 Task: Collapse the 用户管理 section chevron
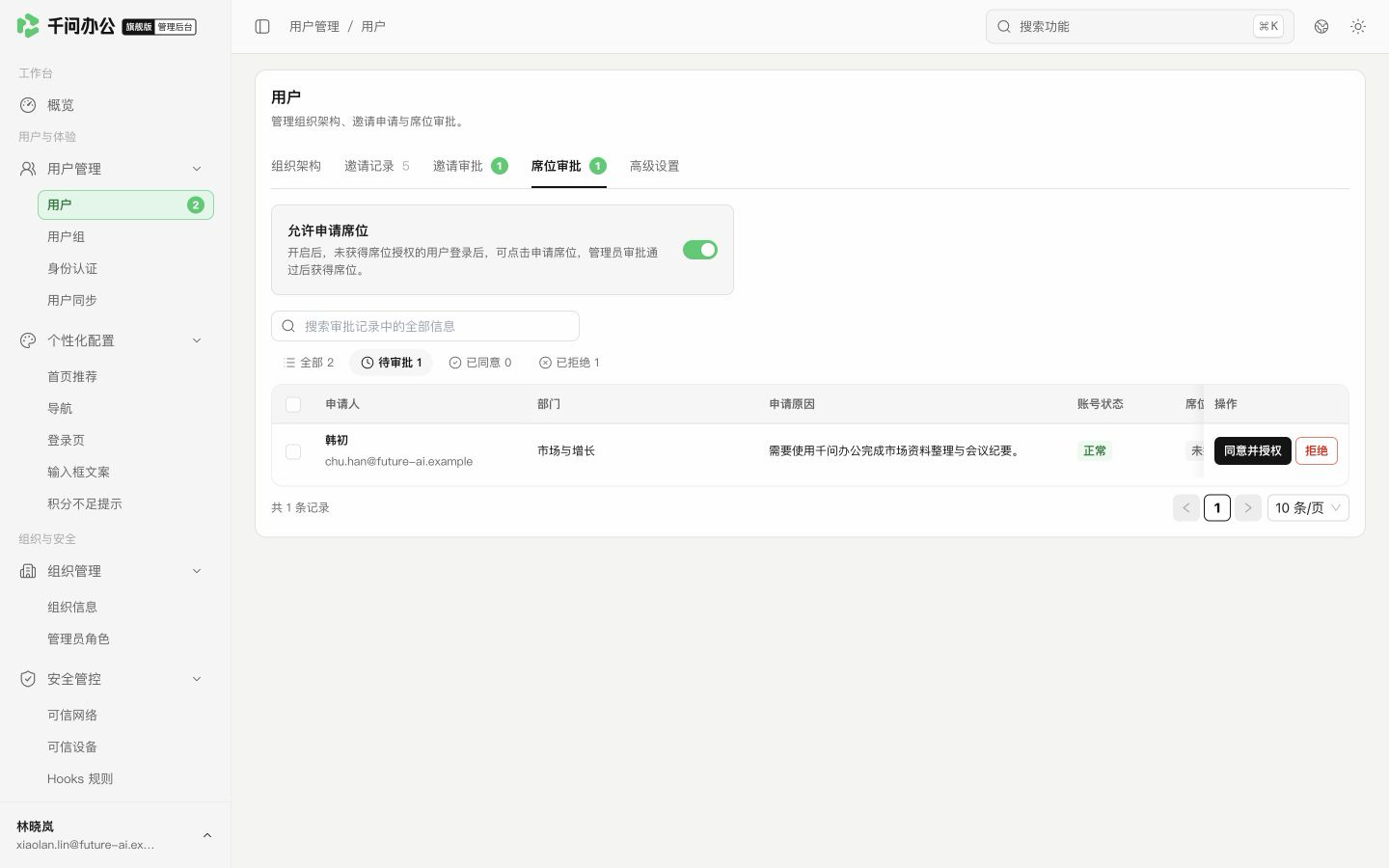click(x=197, y=169)
